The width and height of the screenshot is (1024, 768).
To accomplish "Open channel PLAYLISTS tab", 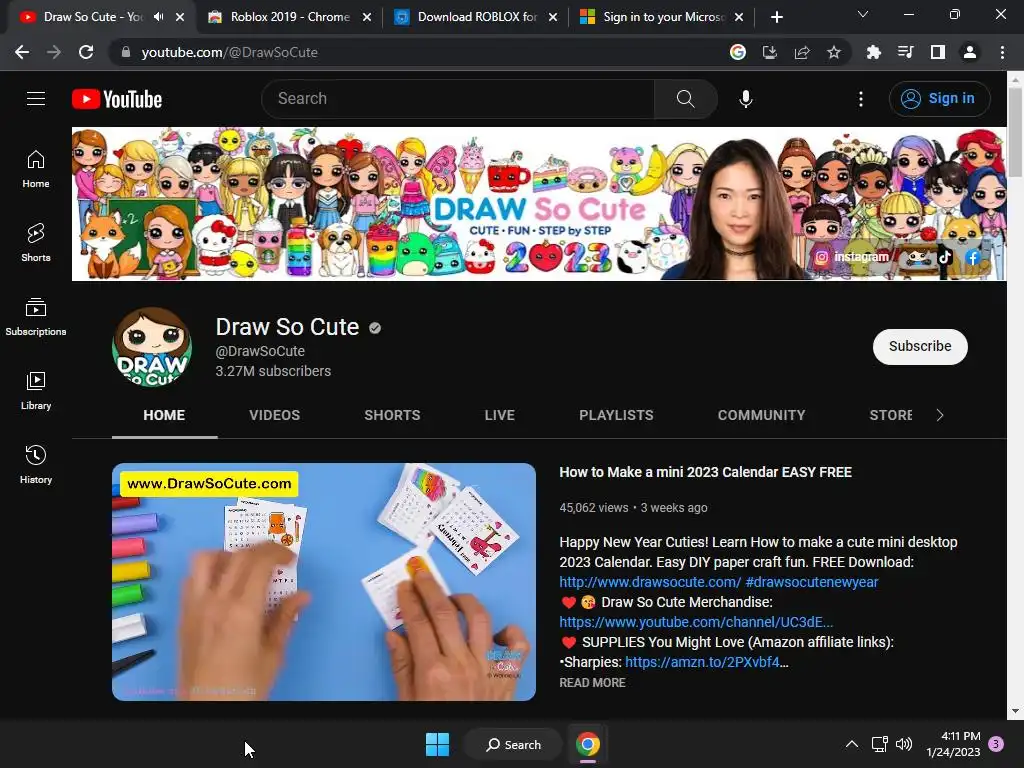I will [616, 415].
